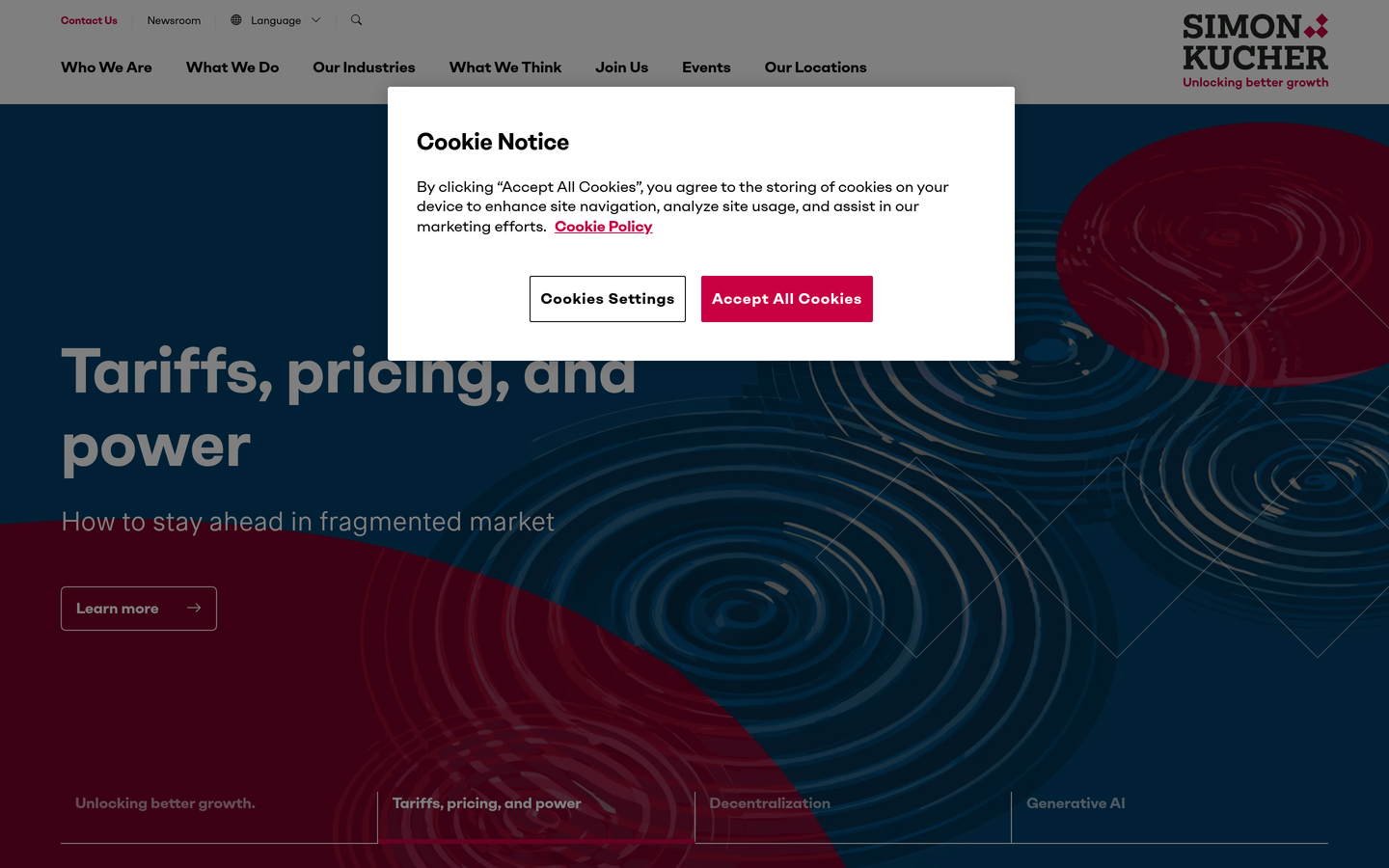Viewport: 1389px width, 868px height.
Task: Click the search magnifier icon
Action: click(x=357, y=20)
